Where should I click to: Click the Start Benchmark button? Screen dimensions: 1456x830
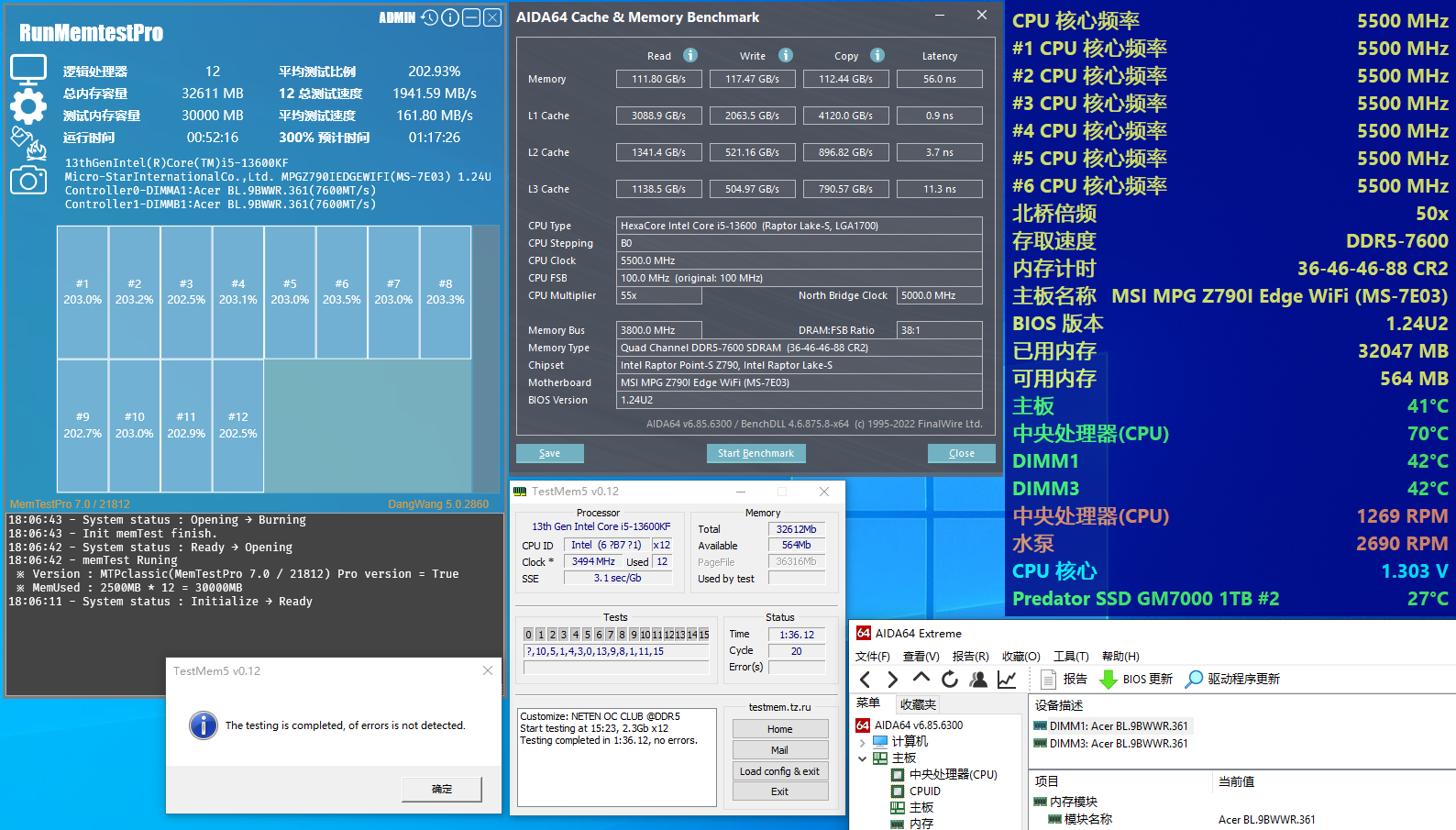coord(756,453)
